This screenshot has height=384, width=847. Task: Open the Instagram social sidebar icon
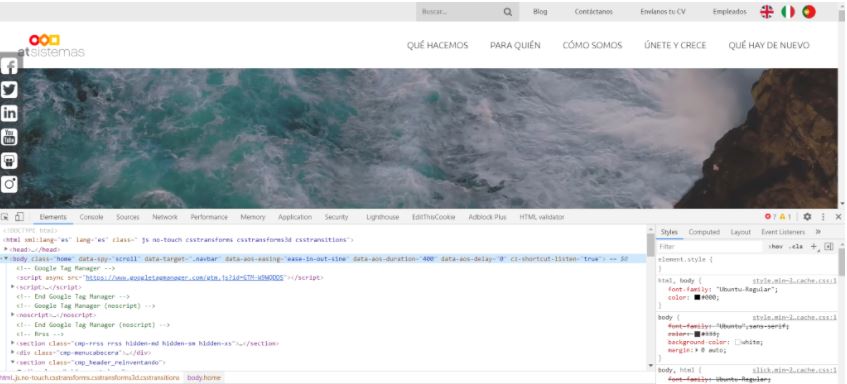tap(9, 184)
